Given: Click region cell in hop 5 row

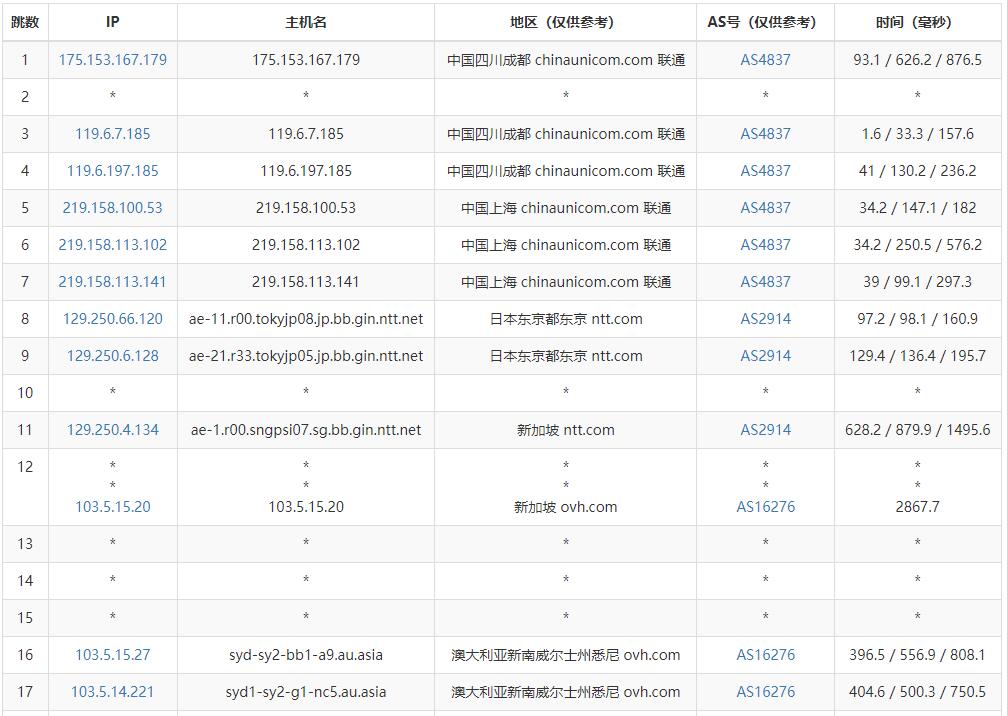Looking at the screenshot, I should pyautogui.click(x=565, y=207).
